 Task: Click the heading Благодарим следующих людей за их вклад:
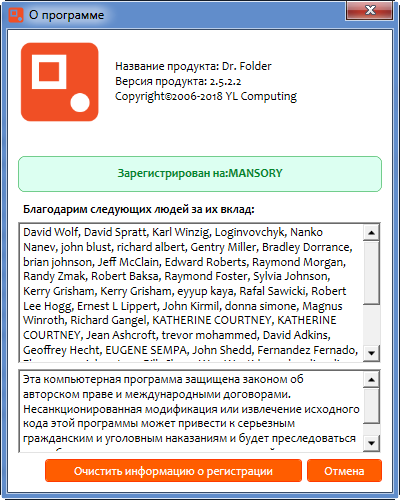(x=139, y=209)
